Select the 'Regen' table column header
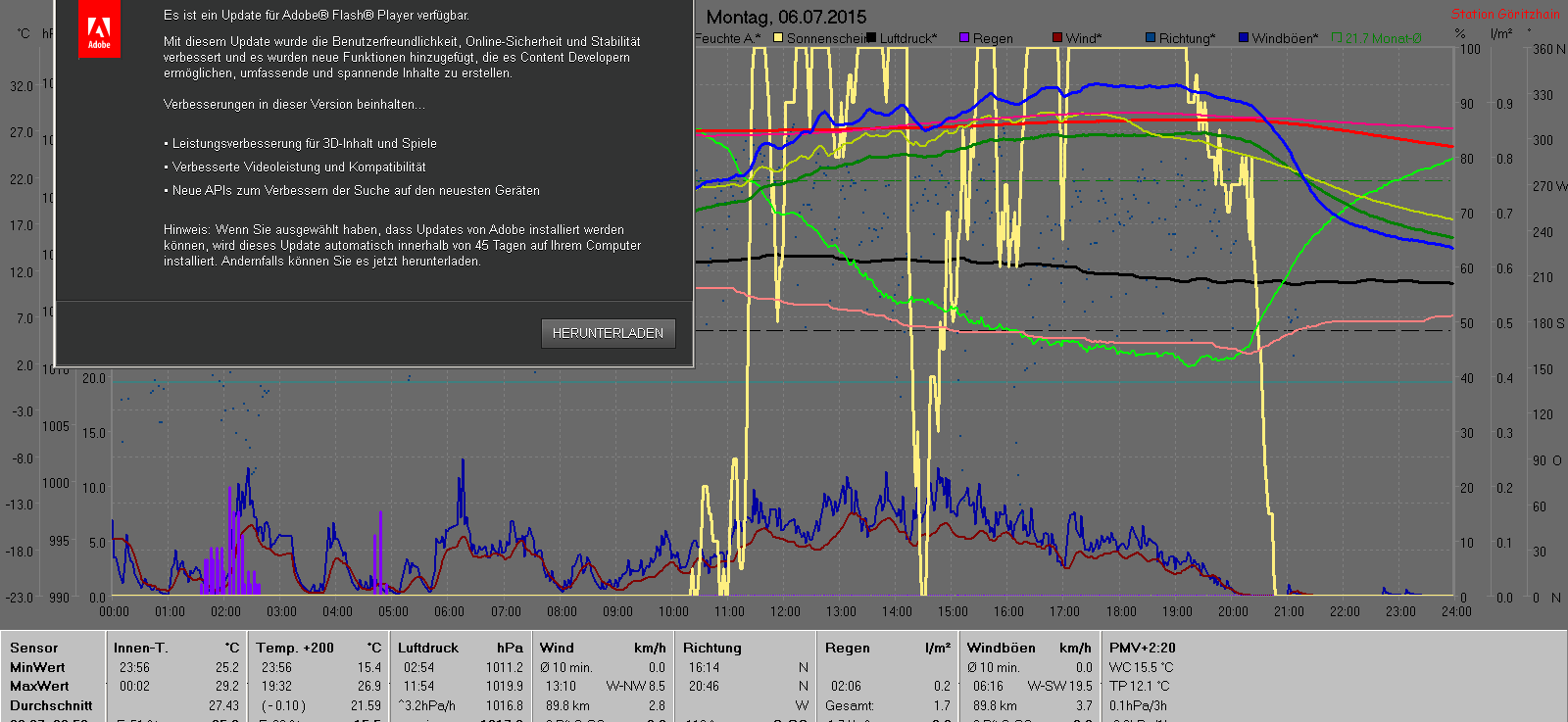This screenshot has height=722, width=1568. tap(848, 648)
